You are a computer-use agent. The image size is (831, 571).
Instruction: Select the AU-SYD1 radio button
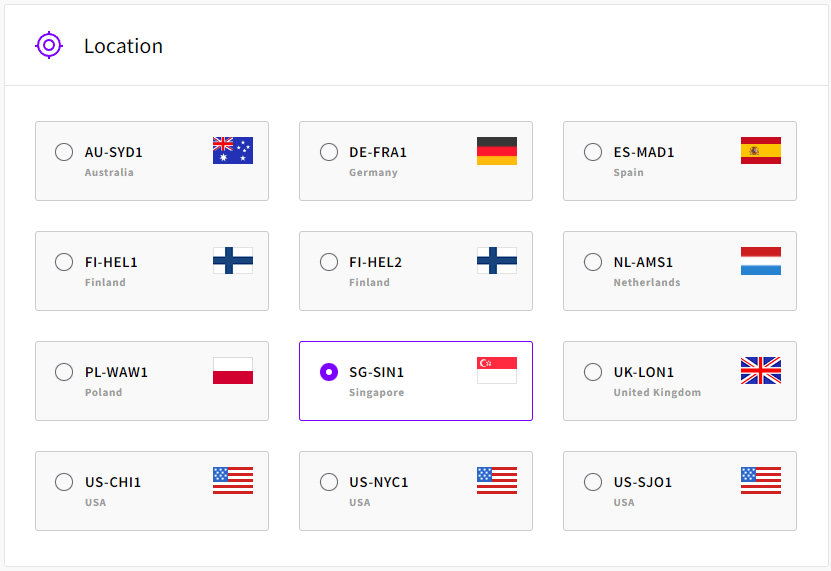(x=64, y=152)
